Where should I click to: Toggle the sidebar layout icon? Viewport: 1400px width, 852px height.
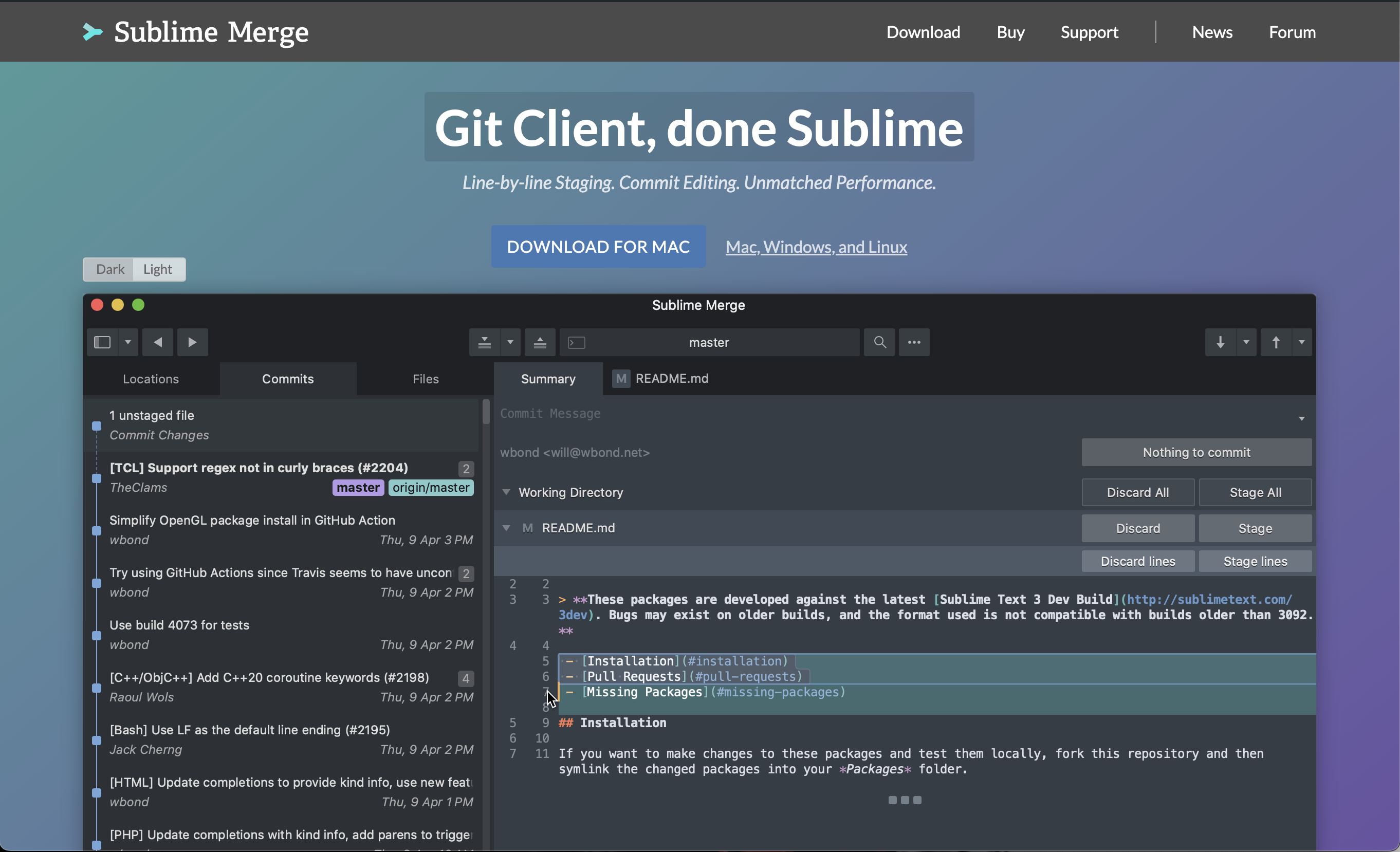click(x=101, y=342)
